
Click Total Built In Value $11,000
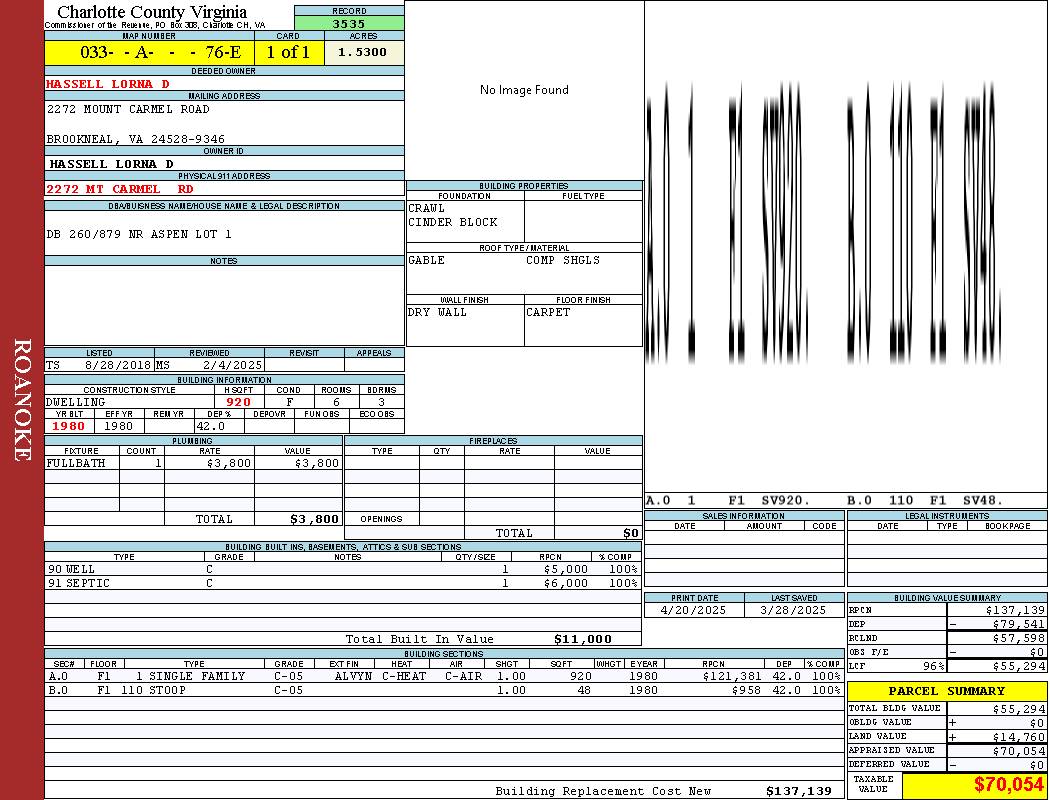(583, 639)
